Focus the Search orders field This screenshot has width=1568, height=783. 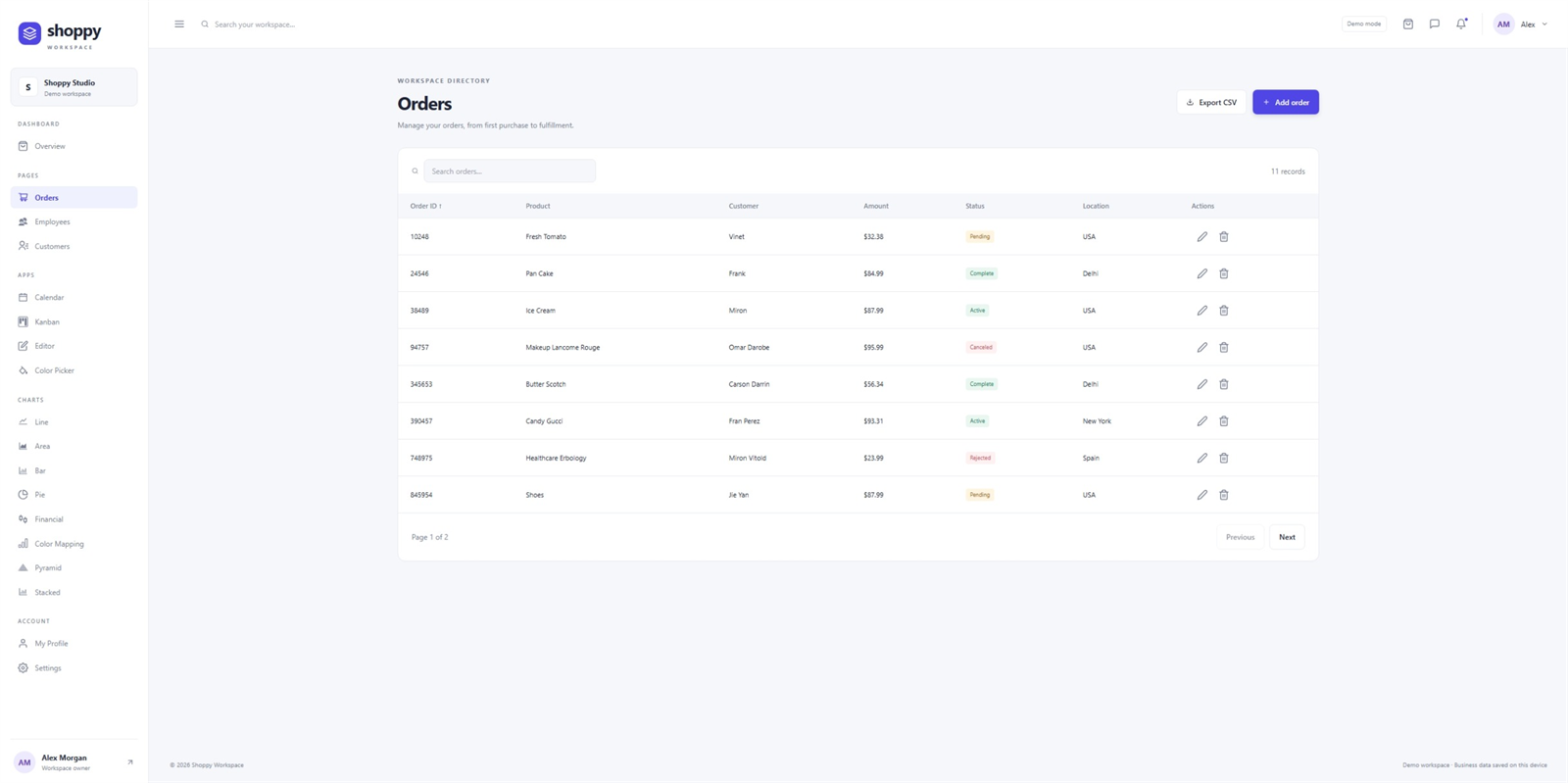pyautogui.click(x=510, y=171)
